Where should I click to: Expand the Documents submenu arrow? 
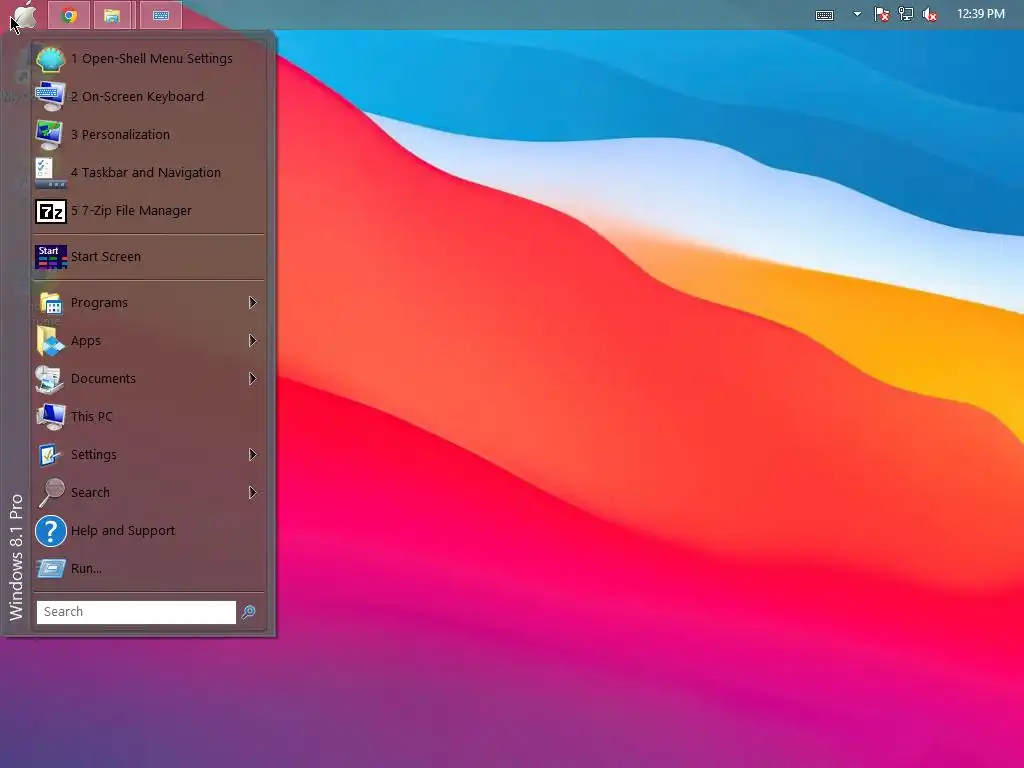coord(253,379)
